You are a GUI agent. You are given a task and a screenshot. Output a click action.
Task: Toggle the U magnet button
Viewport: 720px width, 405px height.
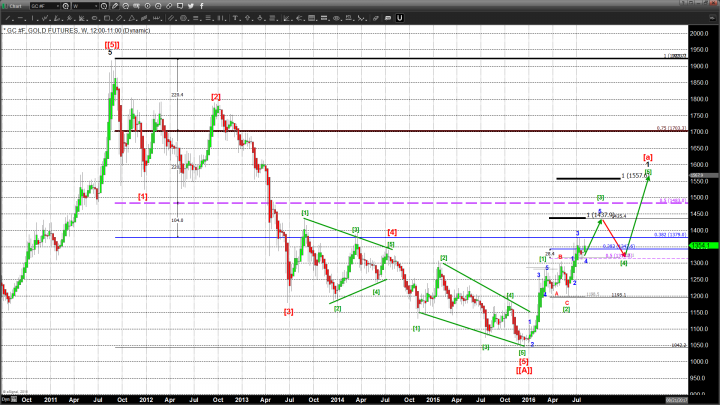pos(401,18)
